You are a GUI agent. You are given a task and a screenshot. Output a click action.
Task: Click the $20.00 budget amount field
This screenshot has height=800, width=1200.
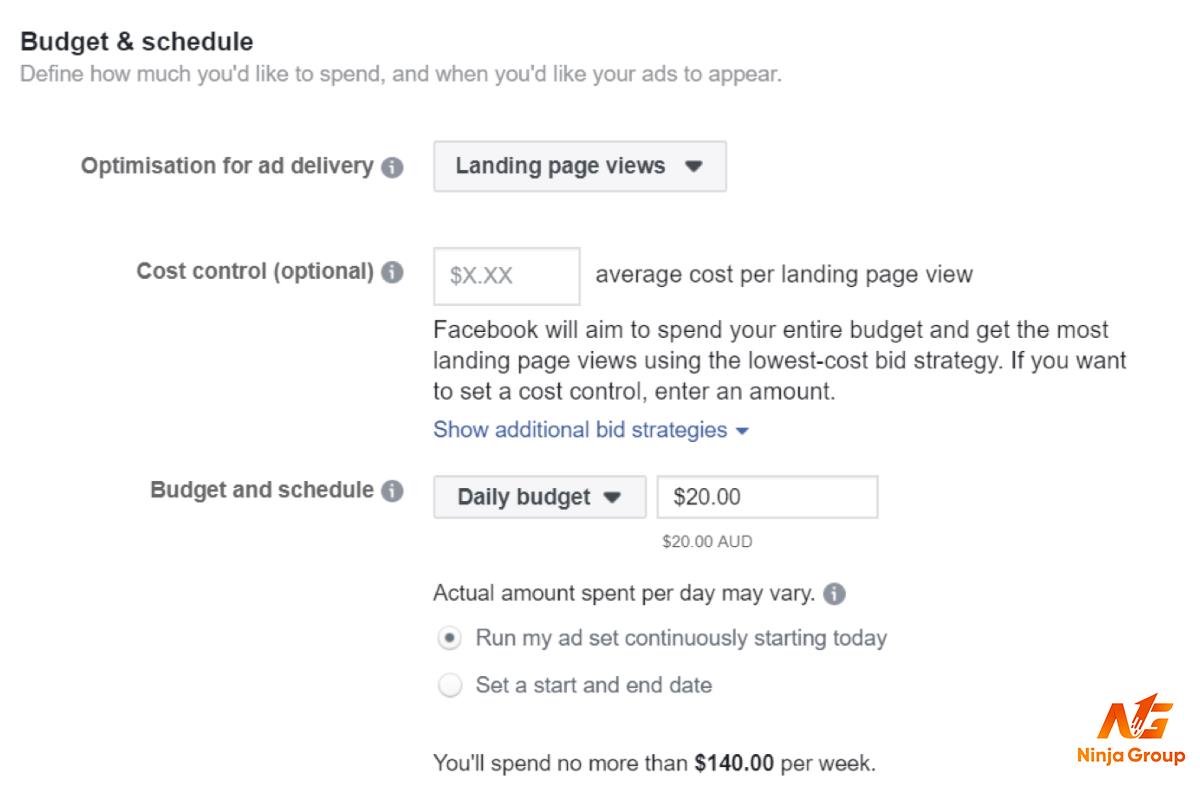point(767,497)
